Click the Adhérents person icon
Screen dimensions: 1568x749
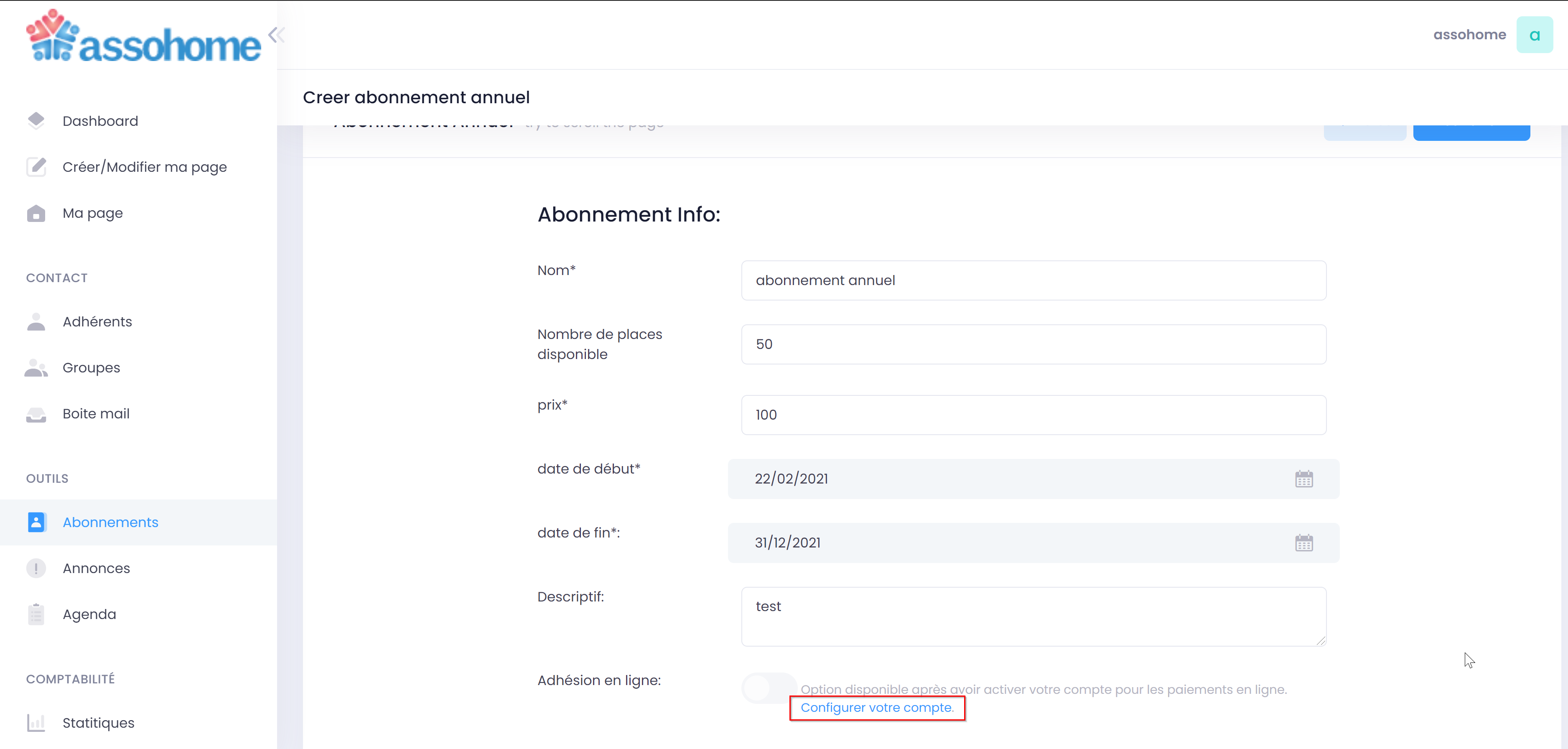[36, 321]
